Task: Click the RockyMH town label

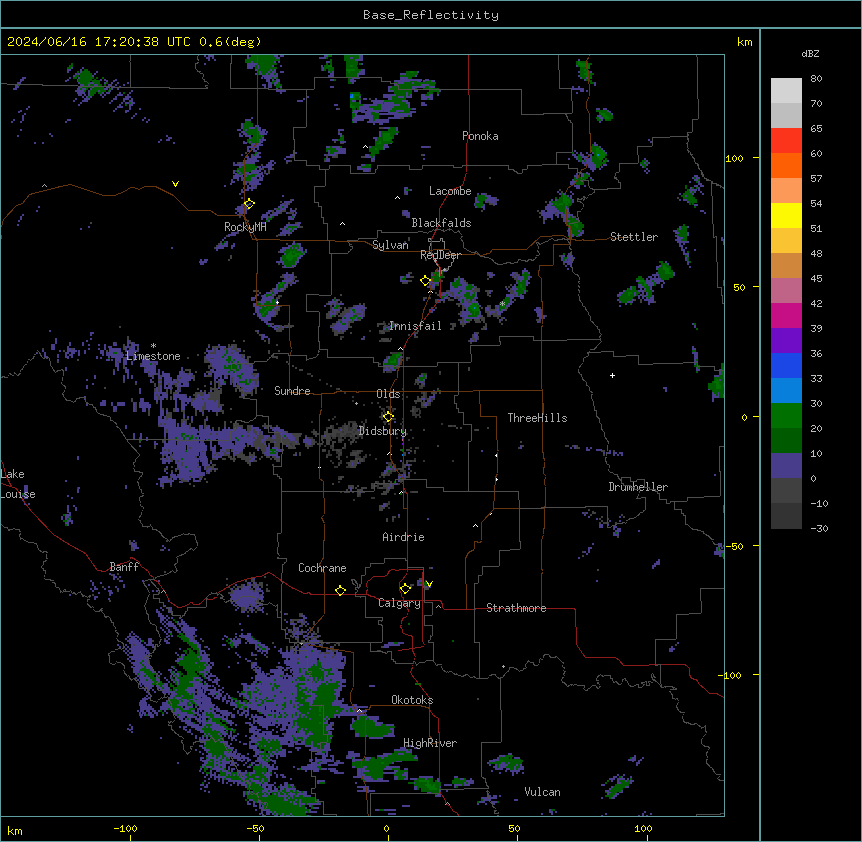Action: click(x=245, y=227)
